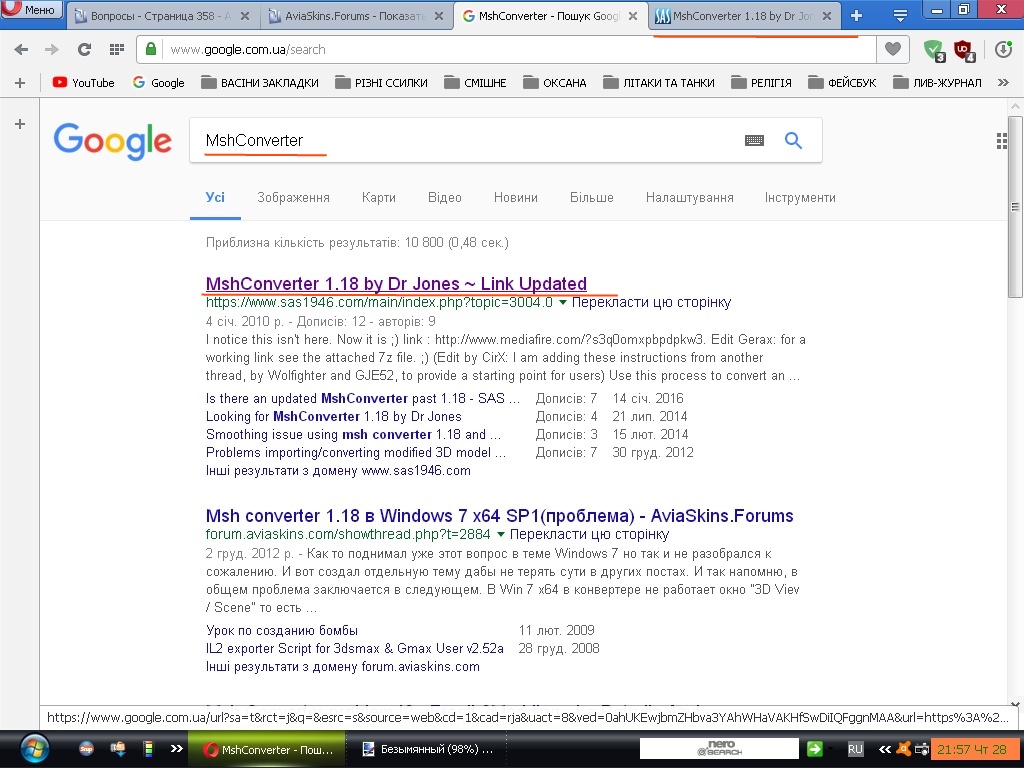Add page to bookmarks with heart icon
This screenshot has width=1024, height=768.
[x=893, y=49]
